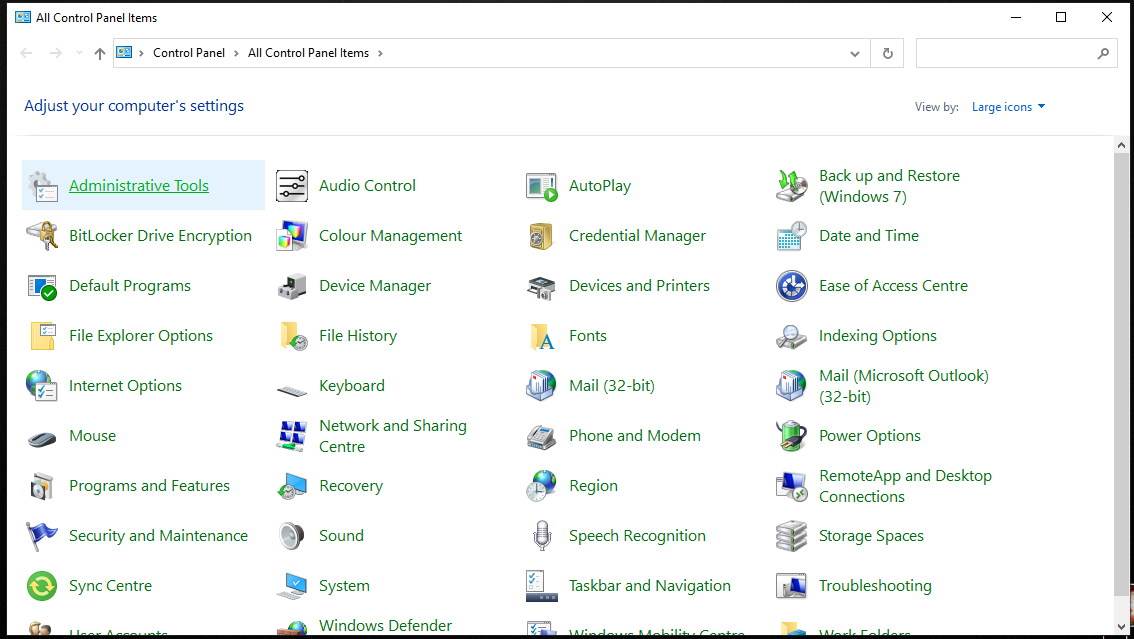Click inside the Control Panel search box

click(1005, 54)
